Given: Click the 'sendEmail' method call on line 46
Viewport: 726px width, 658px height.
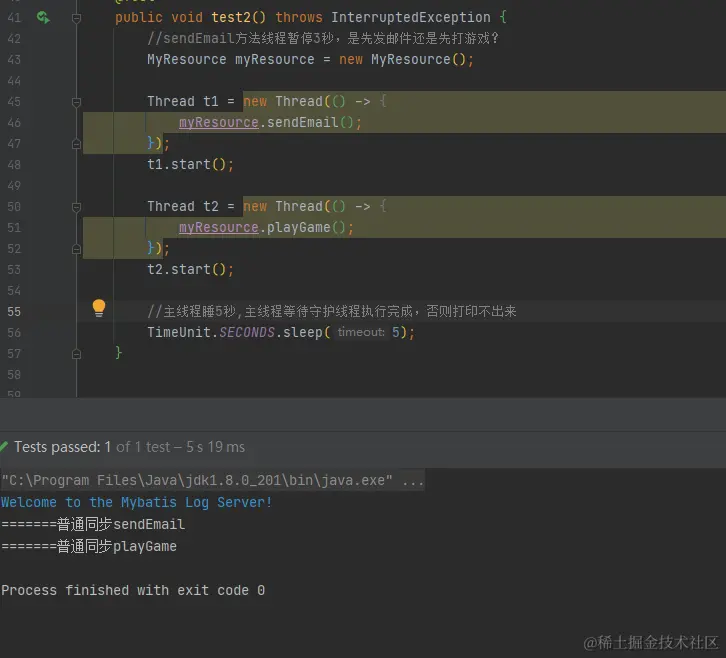Looking at the screenshot, I should (x=302, y=122).
